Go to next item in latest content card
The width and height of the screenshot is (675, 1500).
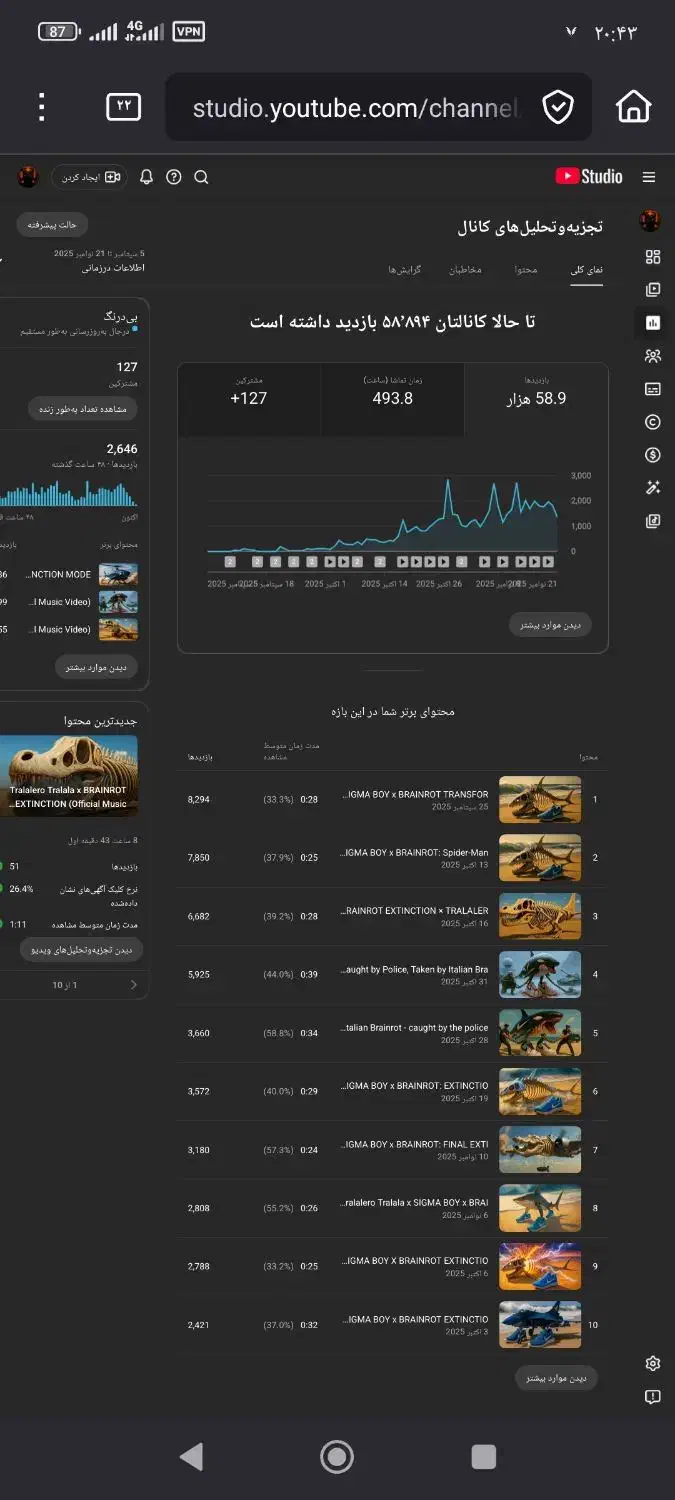[x=134, y=985]
